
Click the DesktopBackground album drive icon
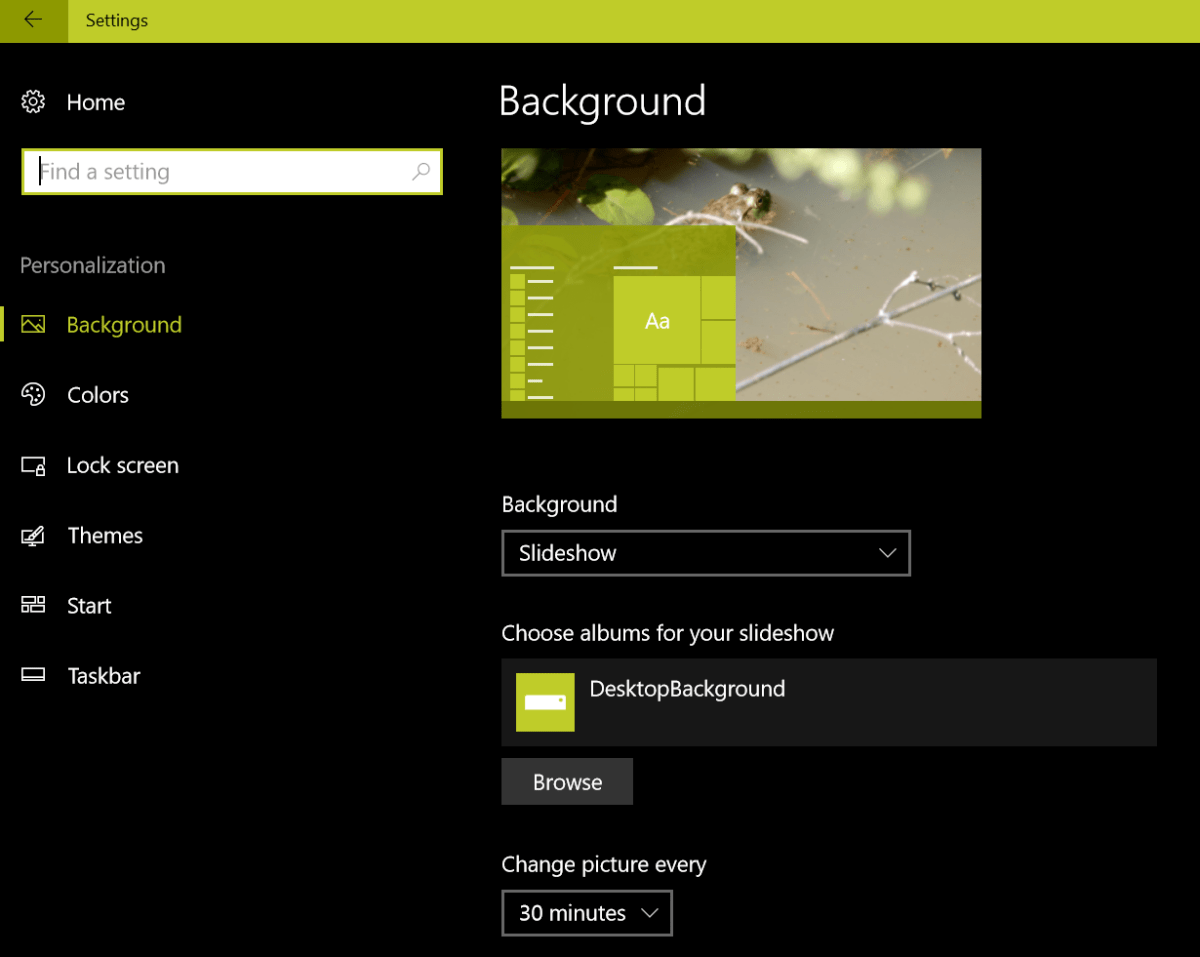545,702
